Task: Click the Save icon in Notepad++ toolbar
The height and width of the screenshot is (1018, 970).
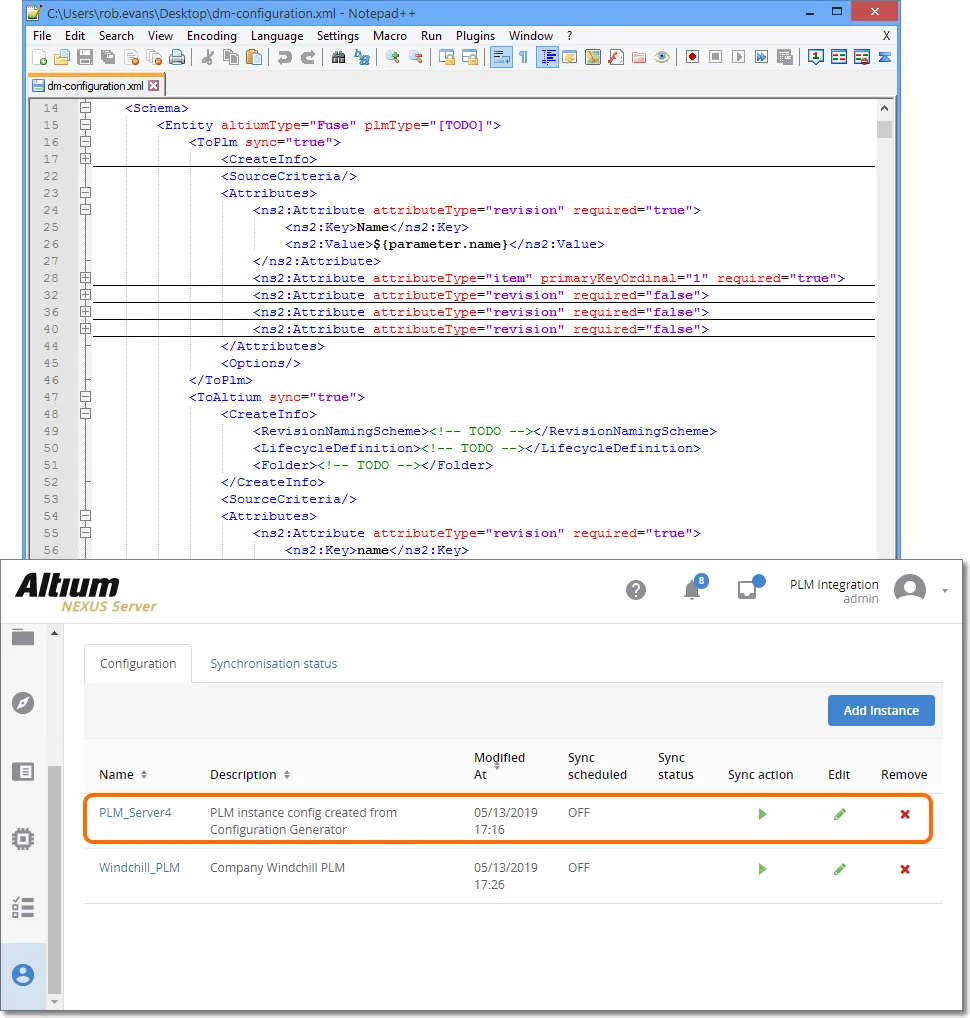Action: [85, 58]
